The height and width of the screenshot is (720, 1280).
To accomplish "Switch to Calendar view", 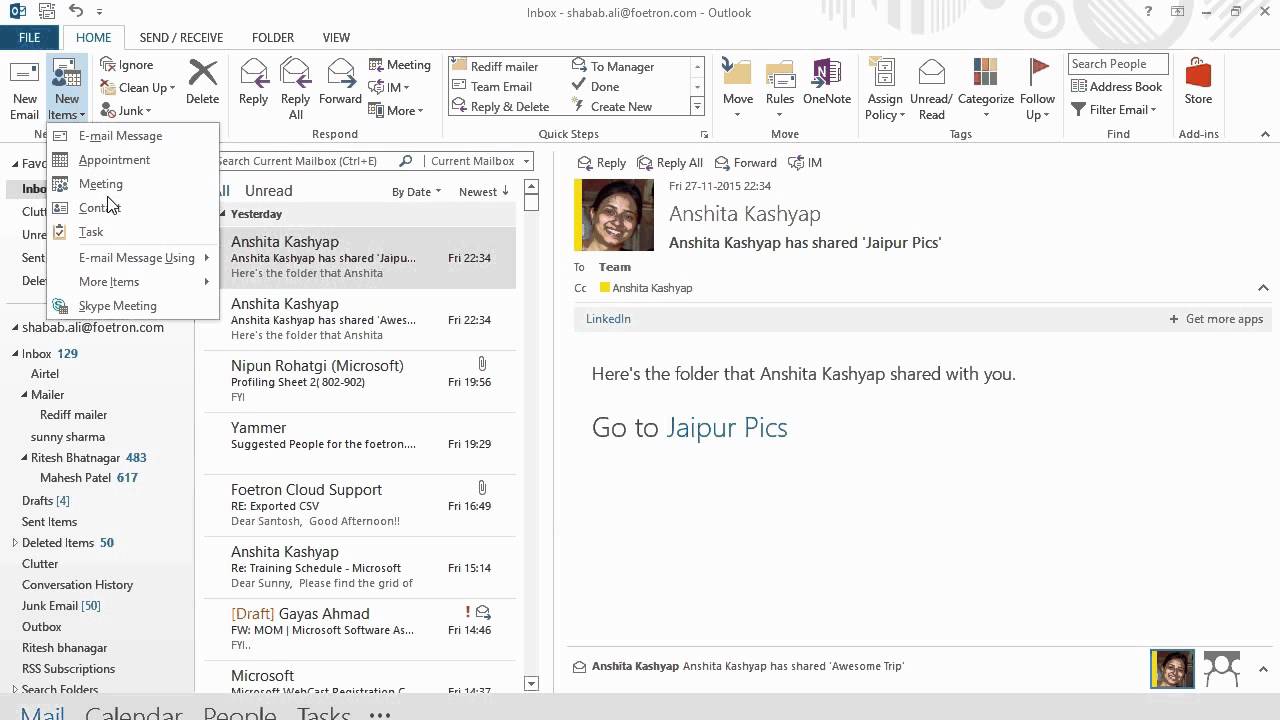I will tap(133, 713).
